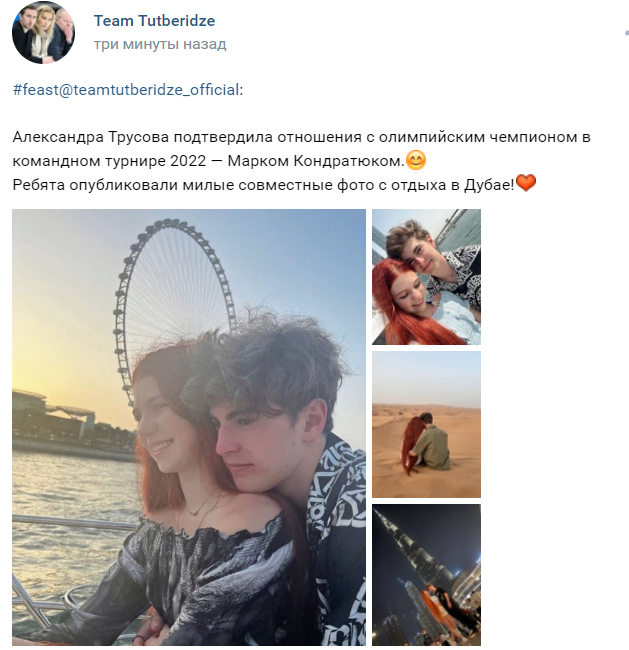Screen dimensions: 629x650
Task: Open the #feast@teamtutberidze_official hashtag link
Action: 126,90
